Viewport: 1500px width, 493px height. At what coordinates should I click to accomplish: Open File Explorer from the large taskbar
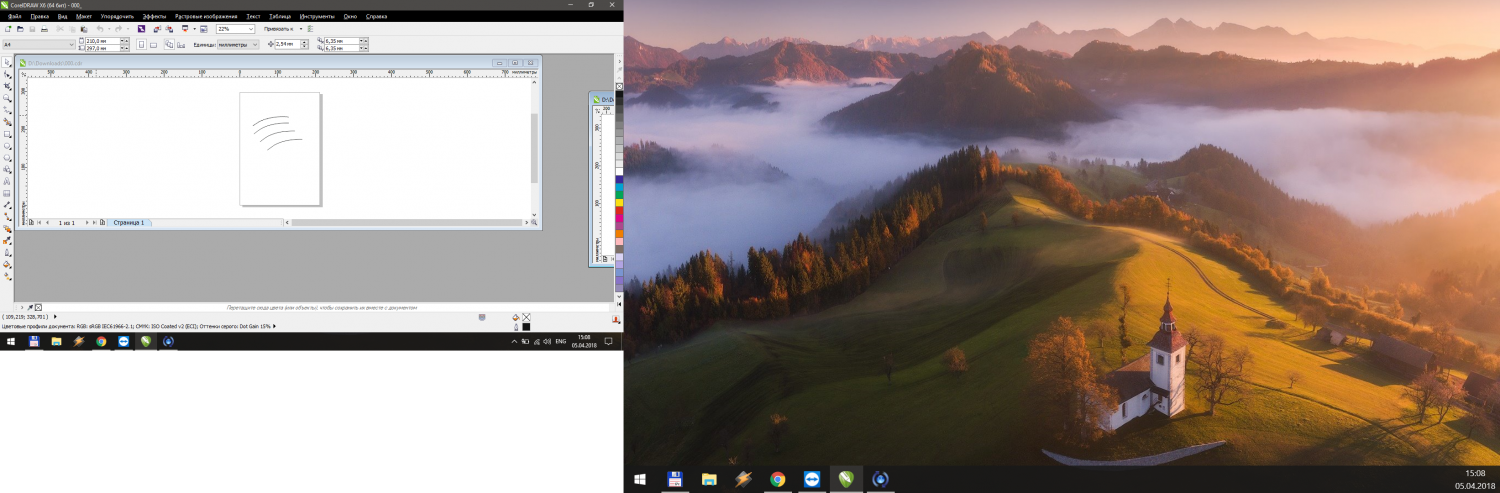pyautogui.click(x=709, y=479)
